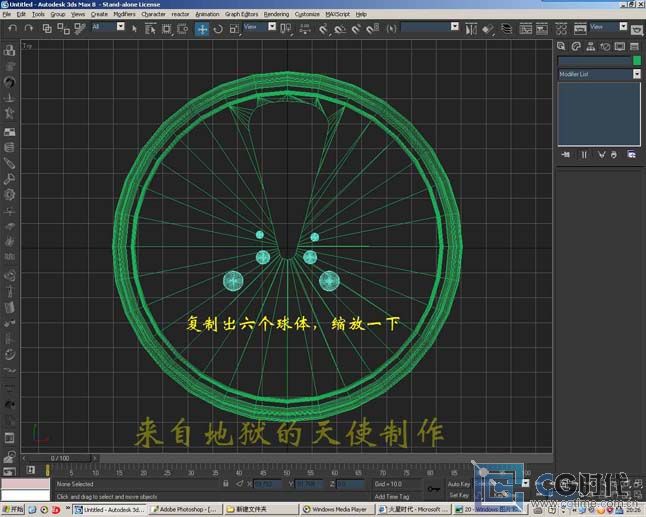Image resolution: width=646 pixels, height=517 pixels.
Task: Open the Layer Manager icon
Action: click(506, 28)
